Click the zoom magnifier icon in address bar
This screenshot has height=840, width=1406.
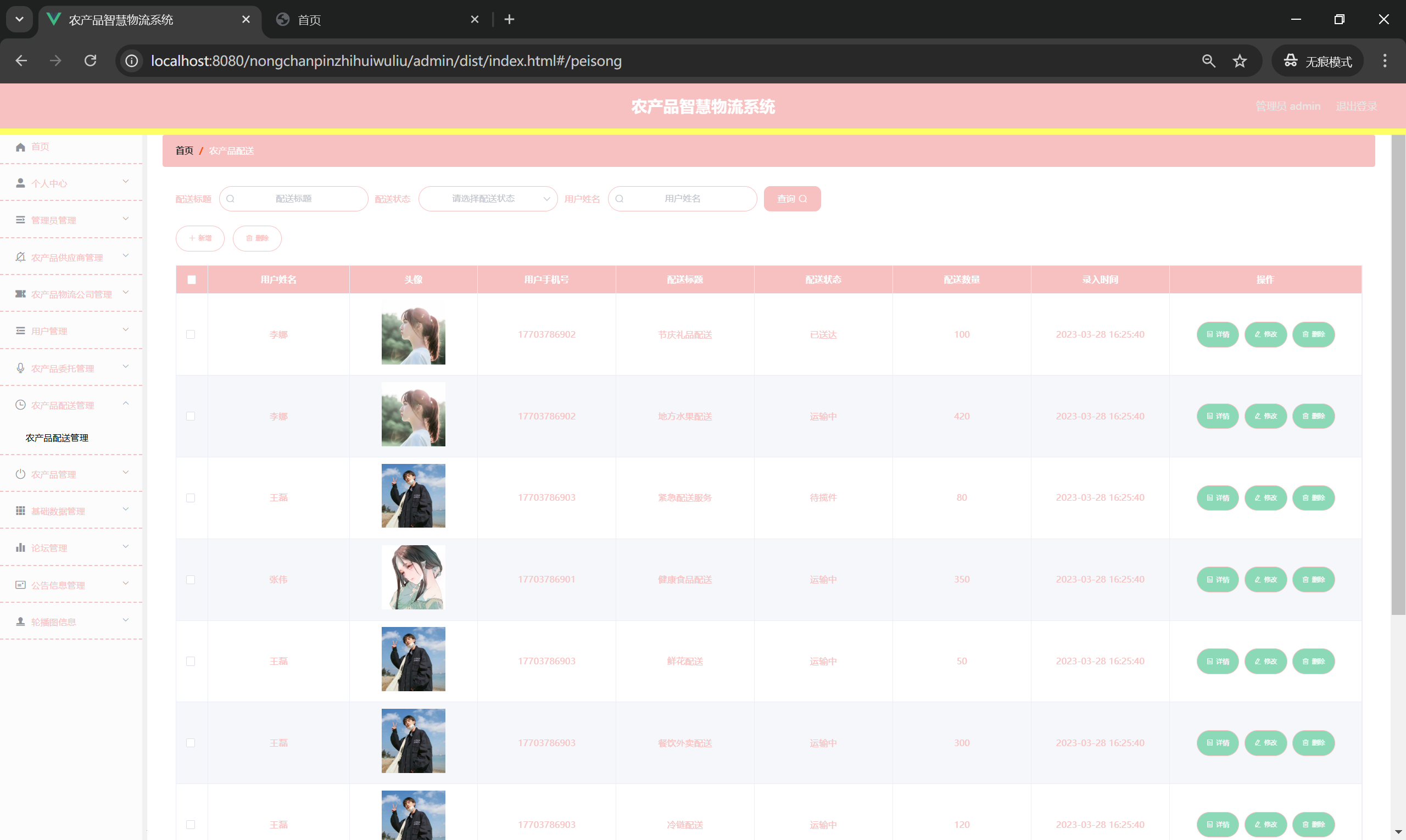(x=1208, y=61)
